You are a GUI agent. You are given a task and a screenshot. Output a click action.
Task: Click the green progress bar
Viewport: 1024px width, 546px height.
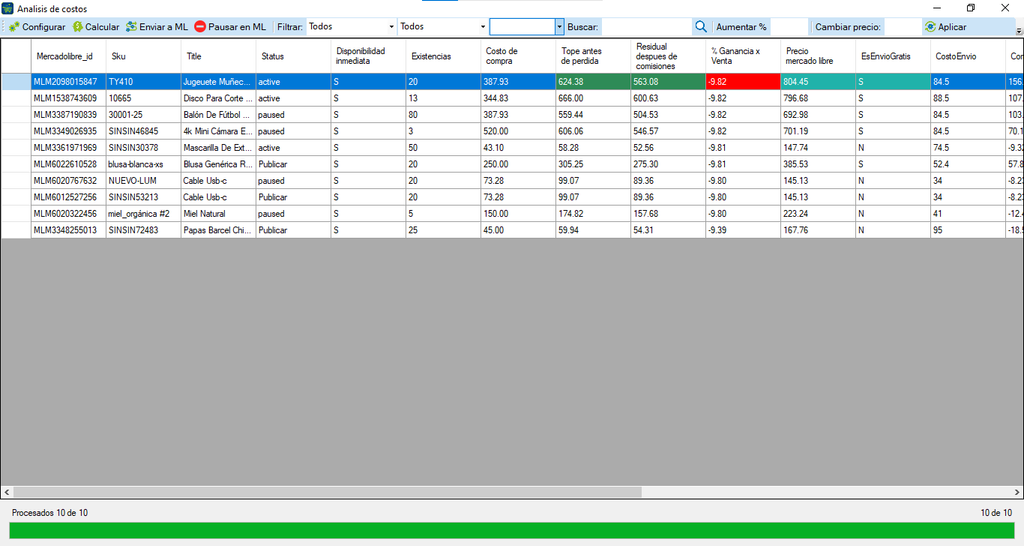click(x=512, y=530)
